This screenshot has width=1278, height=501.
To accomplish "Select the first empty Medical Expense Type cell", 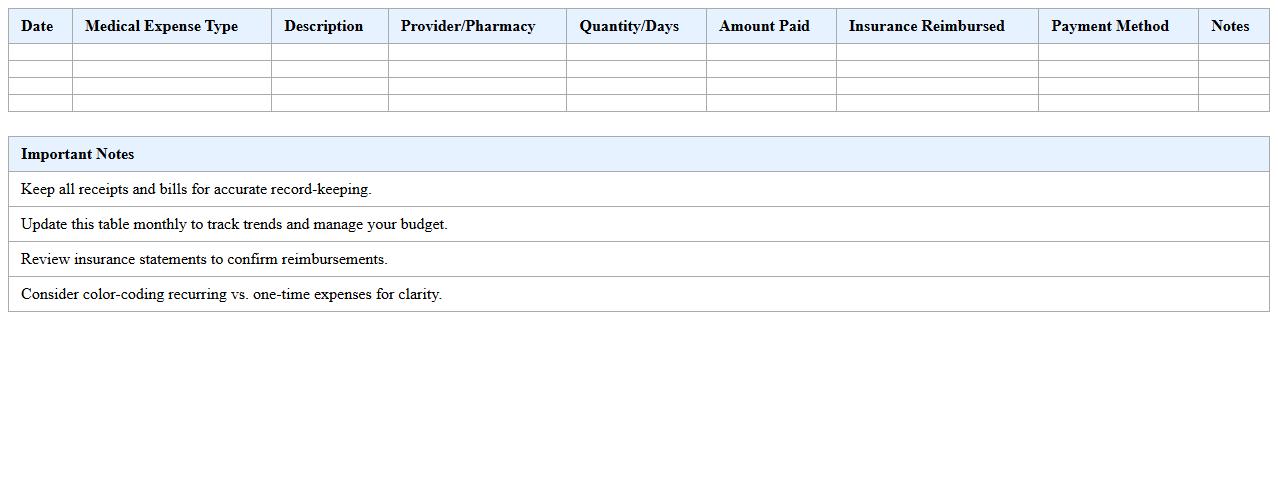I will tap(171, 52).
